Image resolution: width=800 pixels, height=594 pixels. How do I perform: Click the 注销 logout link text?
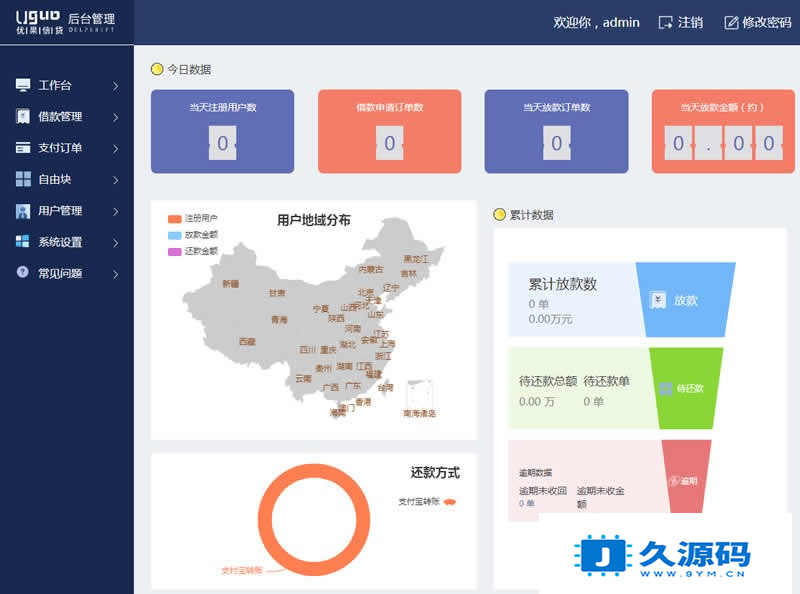tap(690, 22)
